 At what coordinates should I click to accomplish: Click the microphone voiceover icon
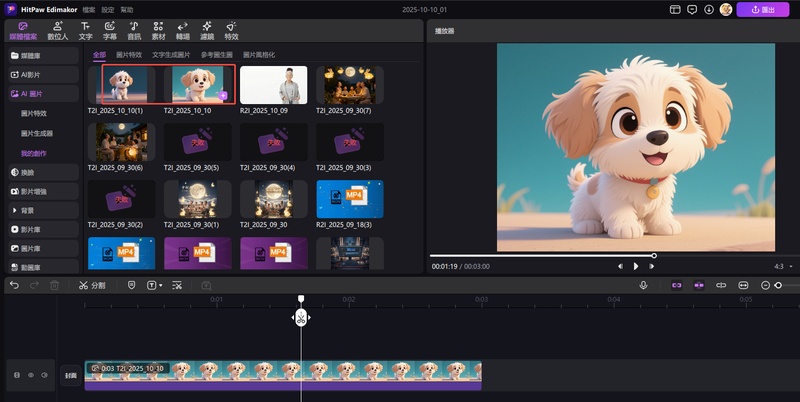643,285
